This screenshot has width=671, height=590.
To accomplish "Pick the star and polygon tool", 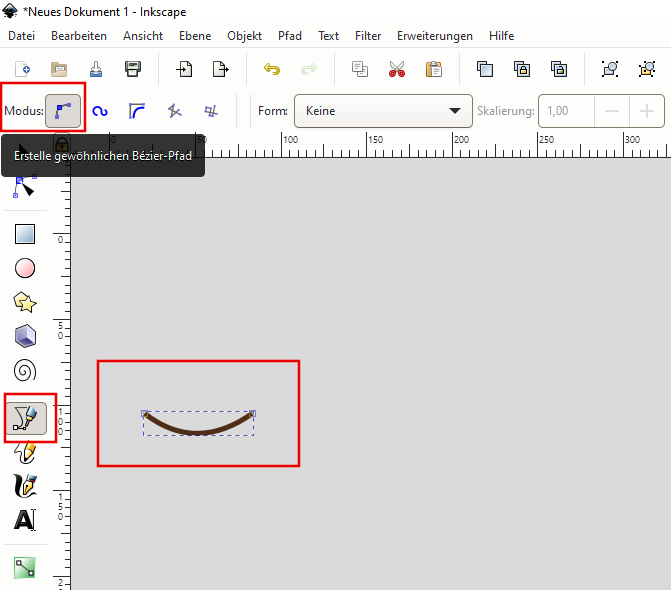I will tap(25, 302).
